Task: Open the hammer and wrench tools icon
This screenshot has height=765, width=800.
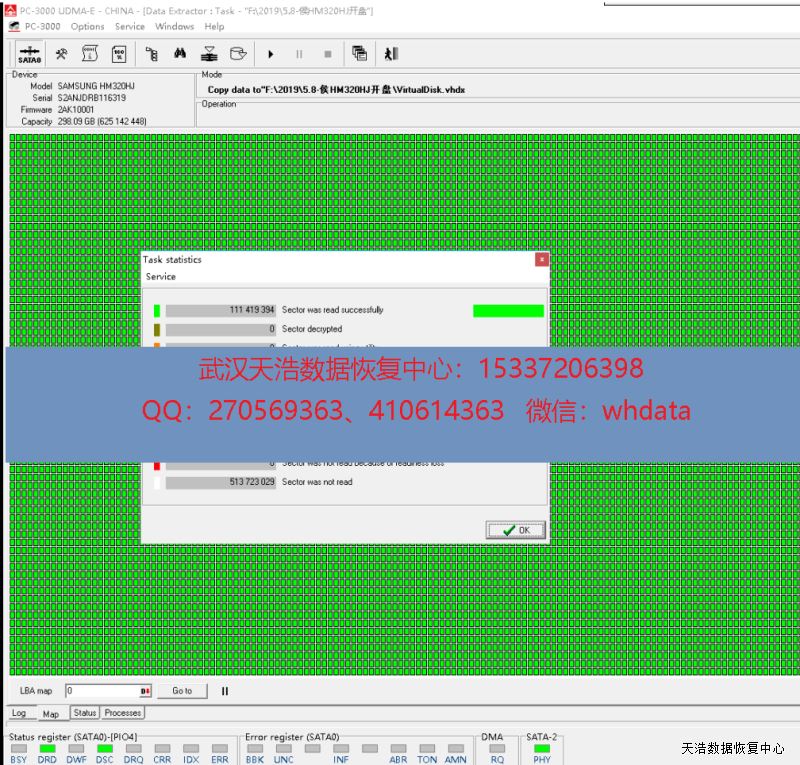Action: (61, 54)
